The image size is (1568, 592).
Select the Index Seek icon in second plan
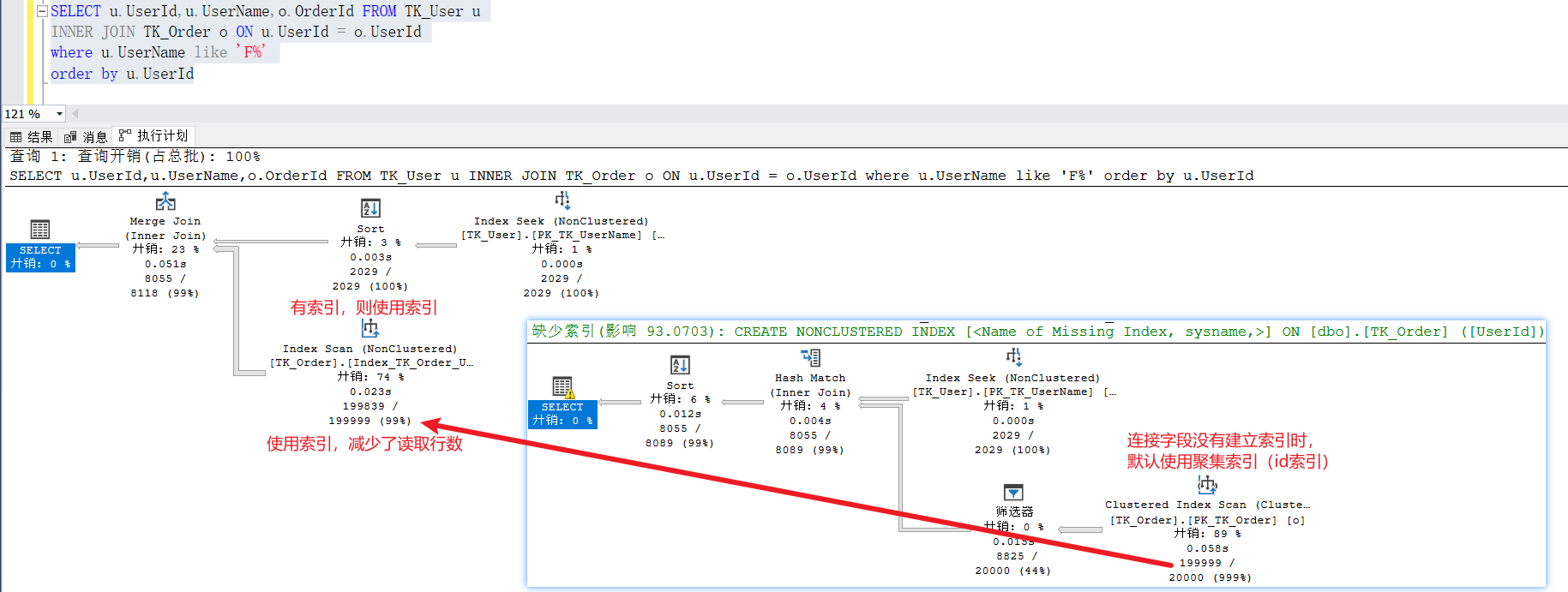[1012, 357]
